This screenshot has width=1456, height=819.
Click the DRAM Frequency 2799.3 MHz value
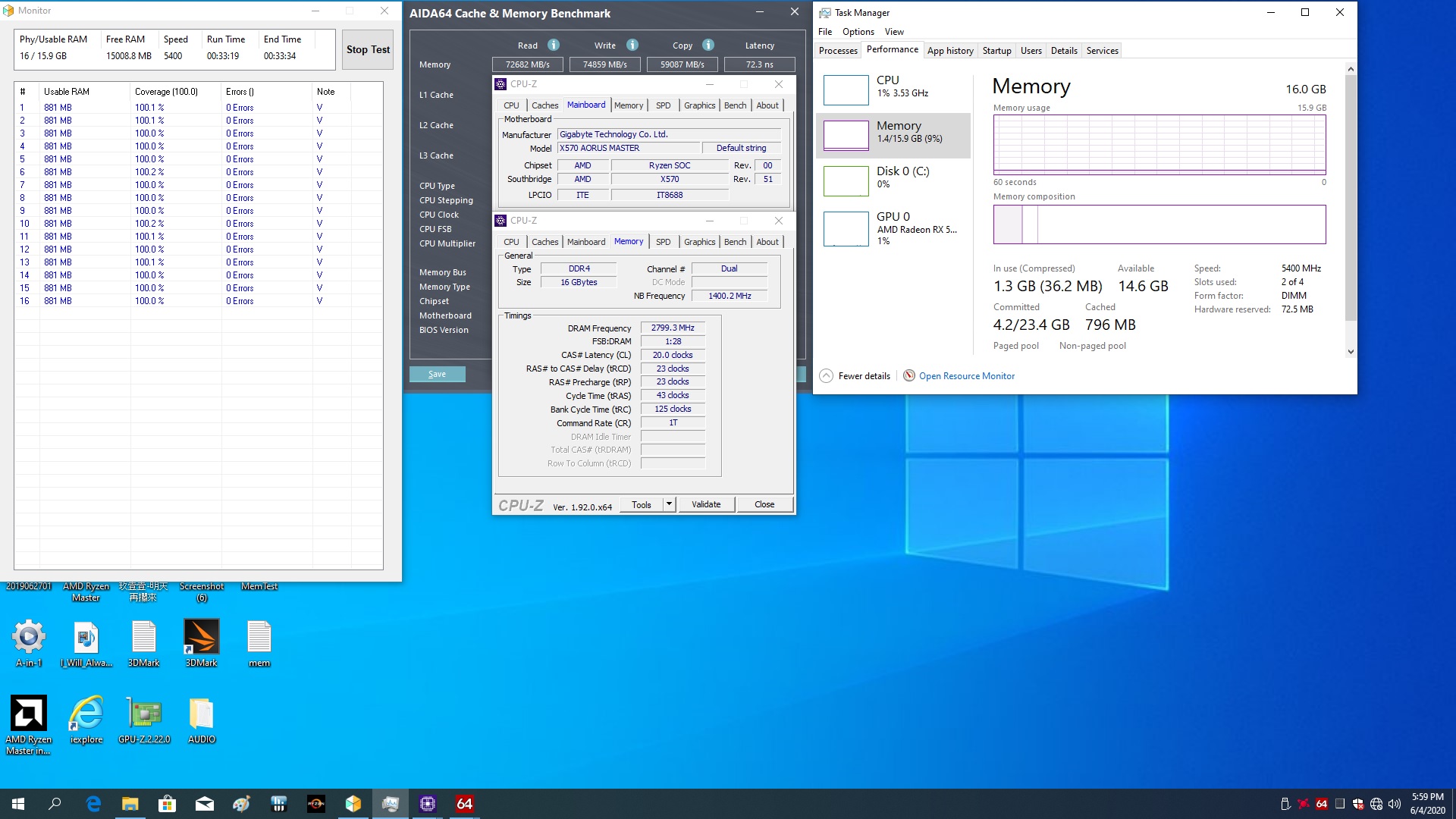pos(673,328)
